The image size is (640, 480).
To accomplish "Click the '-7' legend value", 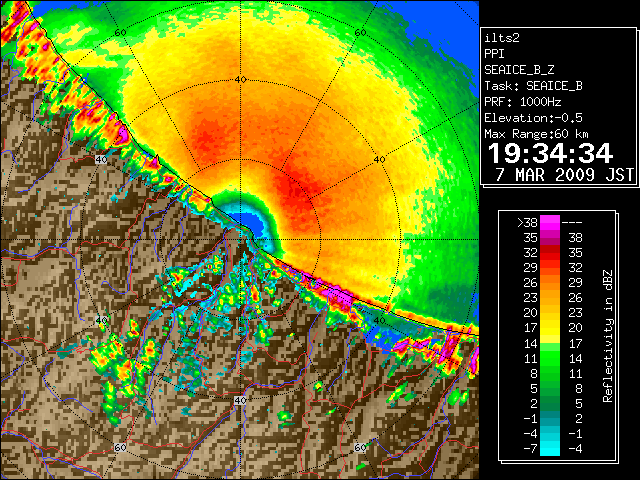I will click(530, 449).
